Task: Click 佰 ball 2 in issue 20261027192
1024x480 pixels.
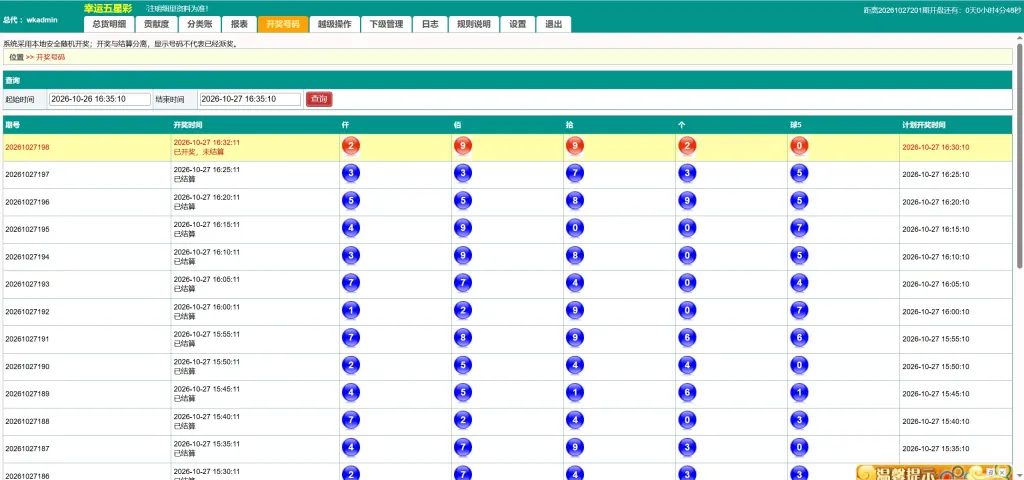Action: pos(463,311)
